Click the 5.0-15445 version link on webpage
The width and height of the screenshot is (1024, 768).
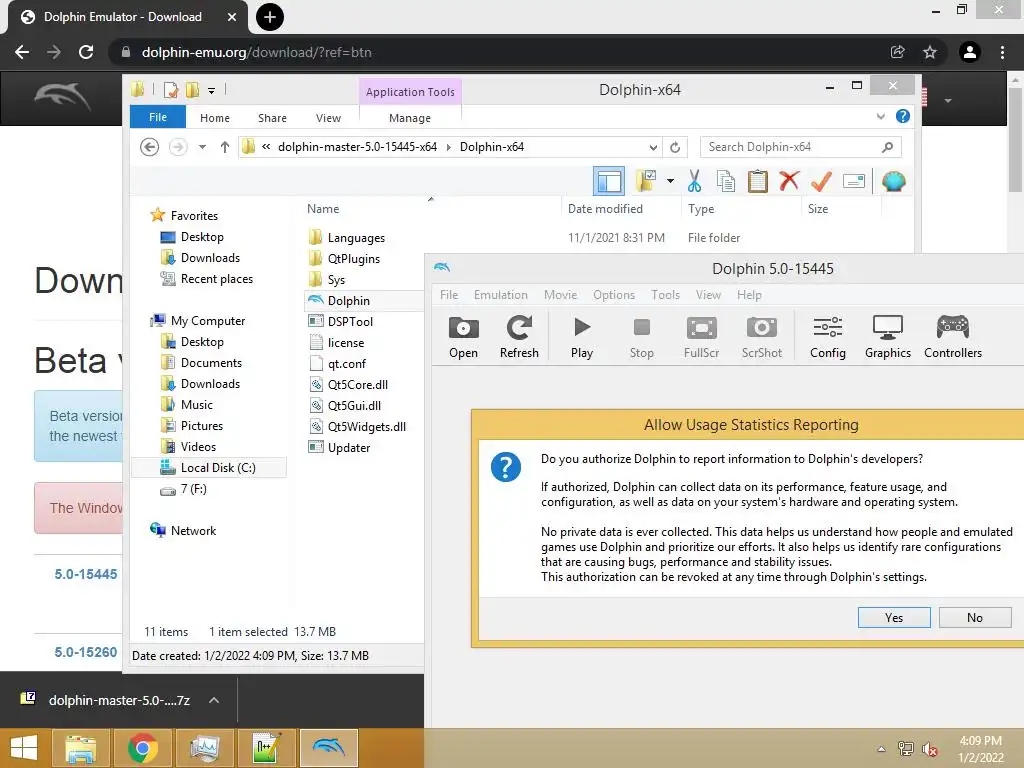(86, 574)
